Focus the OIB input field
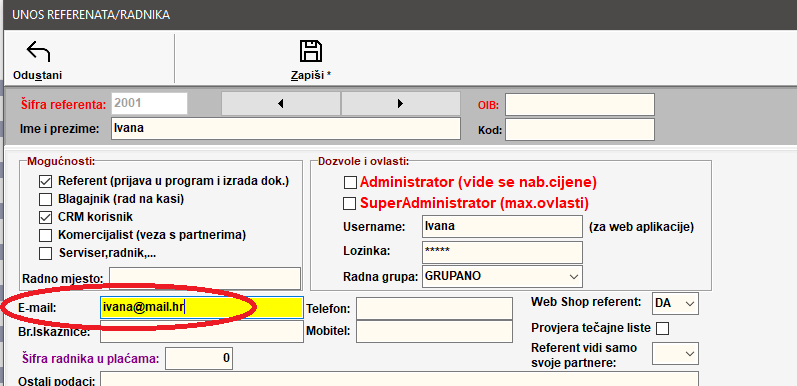 pyautogui.click(x=579, y=105)
